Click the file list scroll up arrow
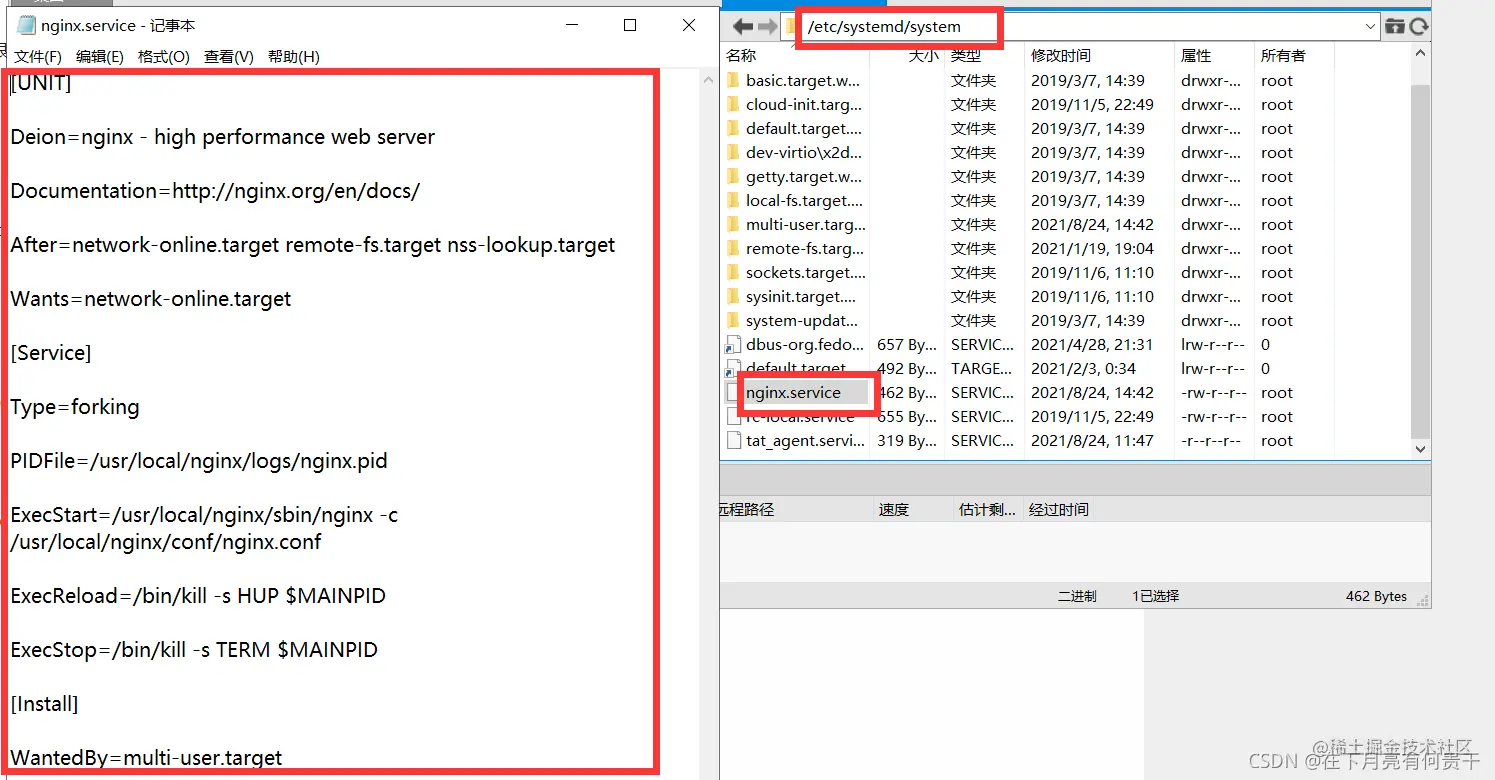This screenshot has height=780, width=1495. 1420,56
